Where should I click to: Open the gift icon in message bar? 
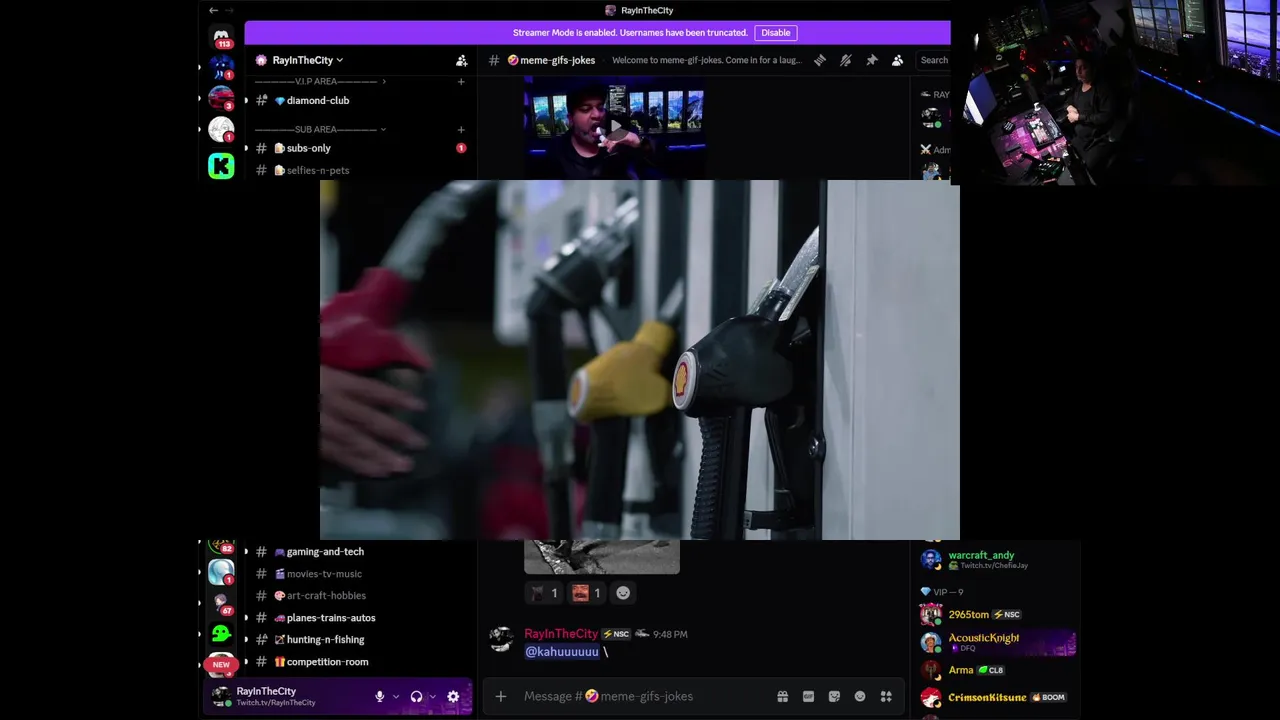point(783,696)
